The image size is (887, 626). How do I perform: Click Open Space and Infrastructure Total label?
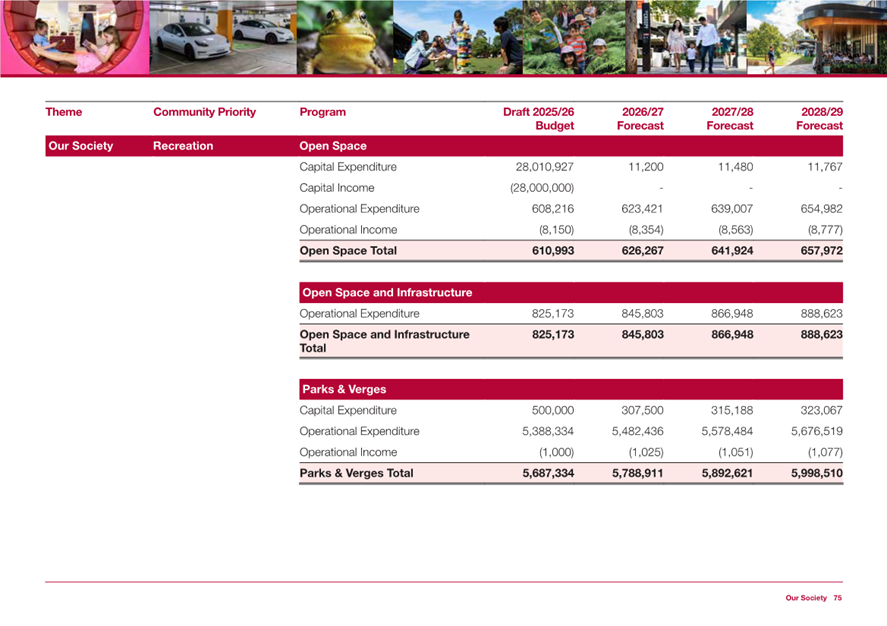(x=384, y=341)
